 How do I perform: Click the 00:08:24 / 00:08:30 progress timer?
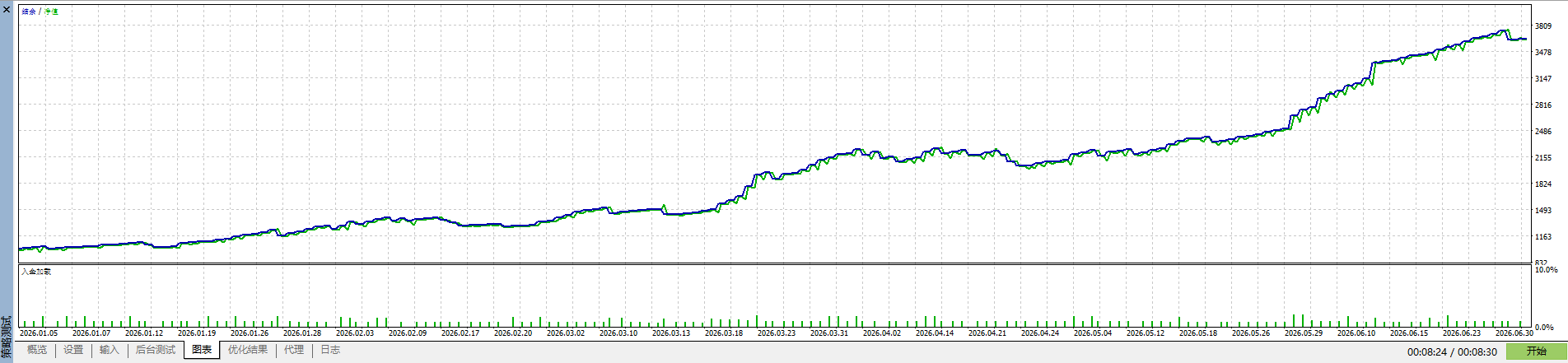(x=1452, y=352)
